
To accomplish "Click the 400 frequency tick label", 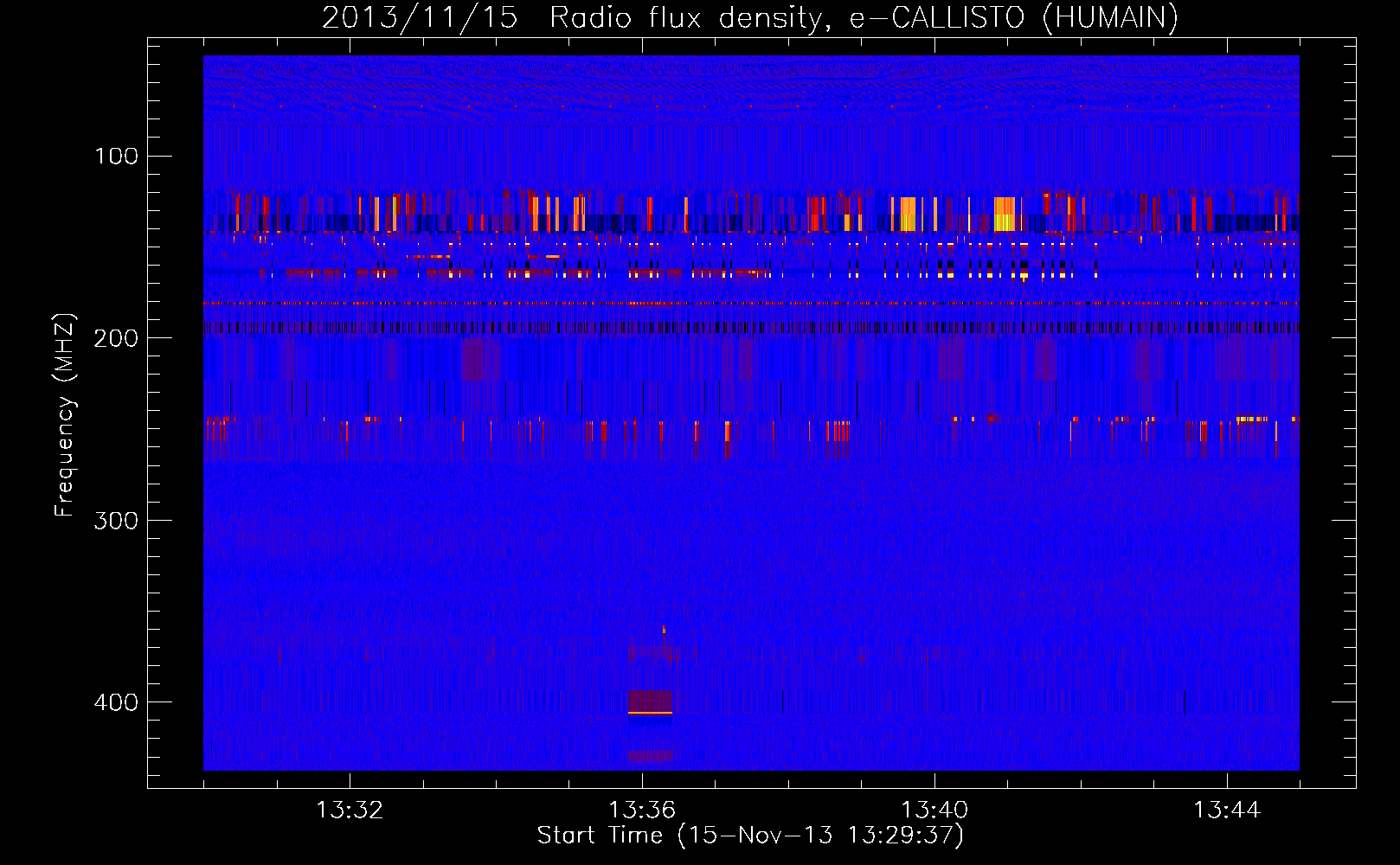I will [116, 702].
